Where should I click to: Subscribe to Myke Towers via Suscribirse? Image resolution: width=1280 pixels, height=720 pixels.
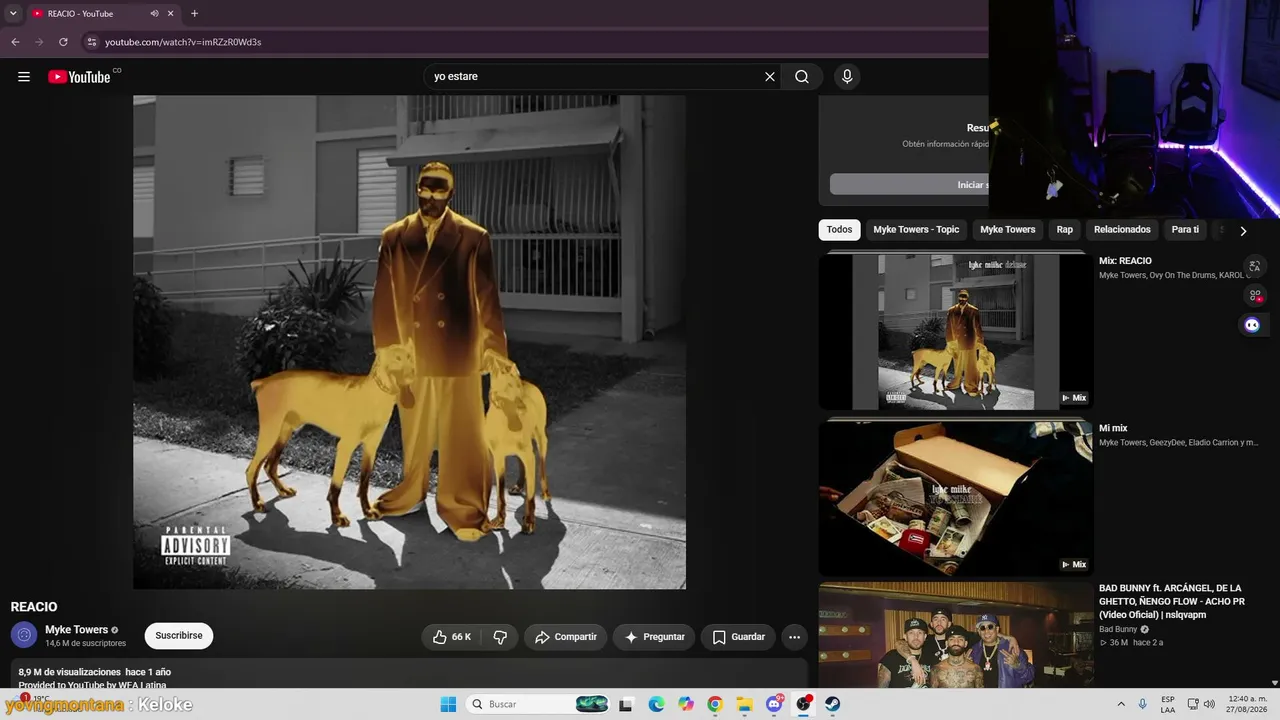pyautogui.click(x=179, y=636)
